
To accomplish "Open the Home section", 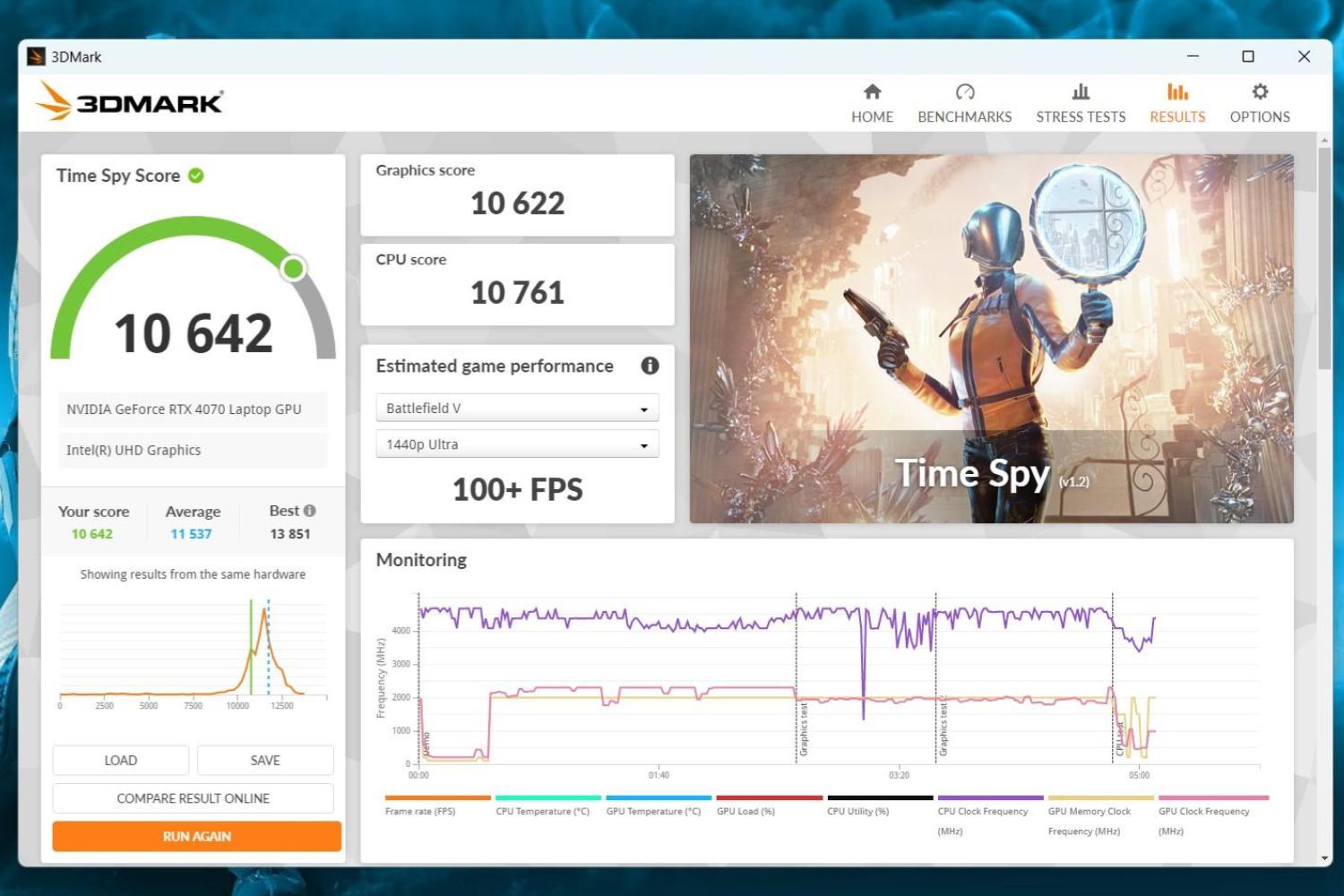I will [872, 103].
